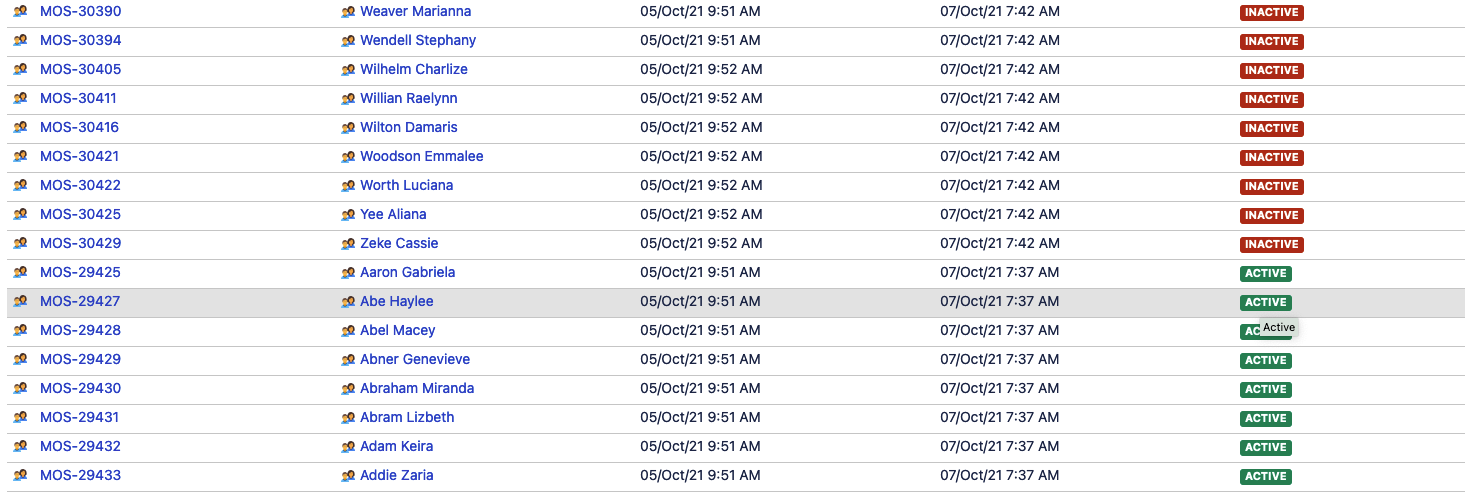The height and width of the screenshot is (495, 1465).
Task: Click the issue type icon beside MOS-30416
Action: (x=20, y=128)
